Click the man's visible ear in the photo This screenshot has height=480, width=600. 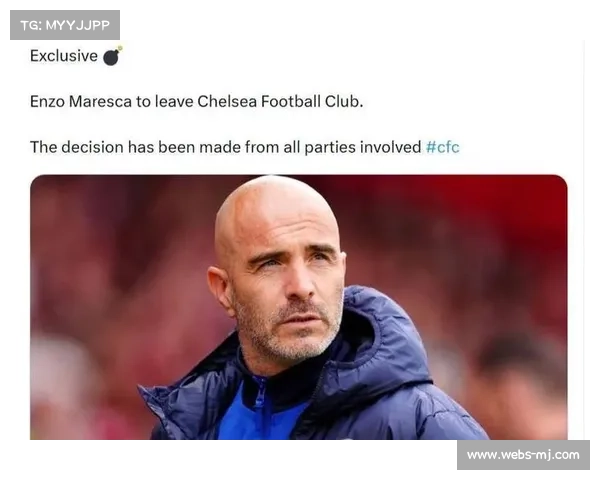point(220,287)
